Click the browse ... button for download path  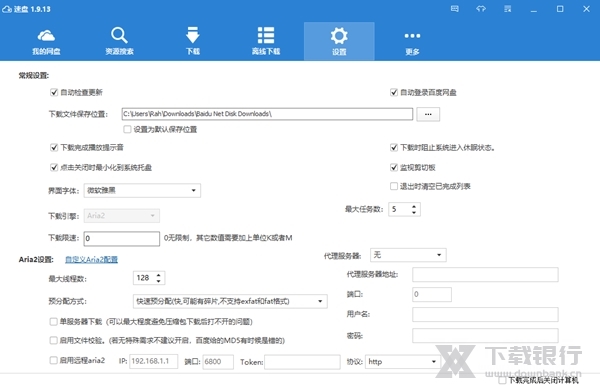[428, 114]
